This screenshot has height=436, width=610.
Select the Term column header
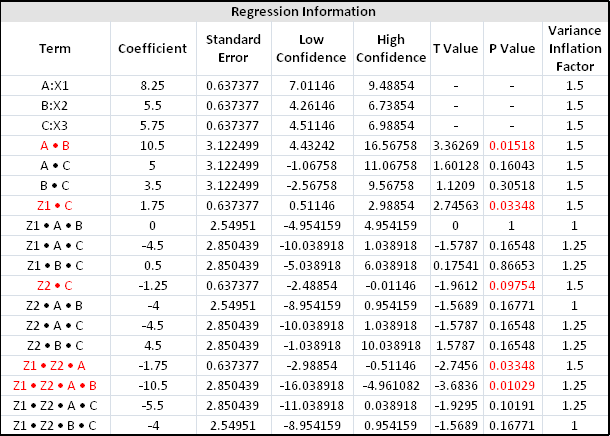coord(55,49)
